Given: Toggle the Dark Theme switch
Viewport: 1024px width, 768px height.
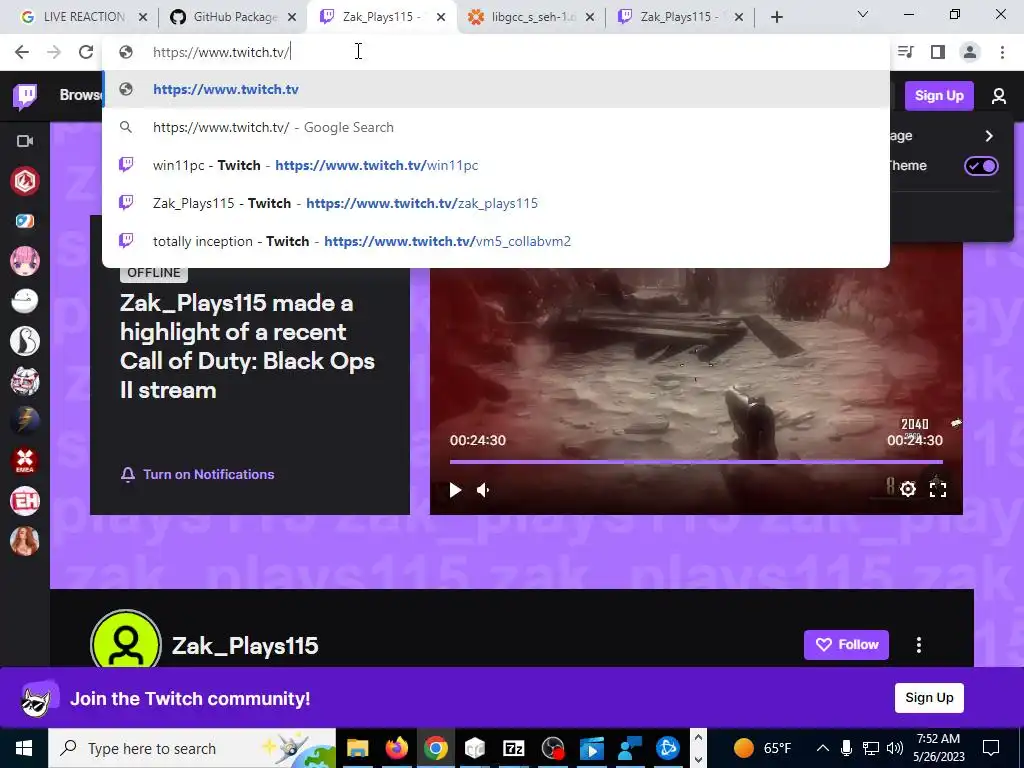Looking at the screenshot, I should point(981,166).
